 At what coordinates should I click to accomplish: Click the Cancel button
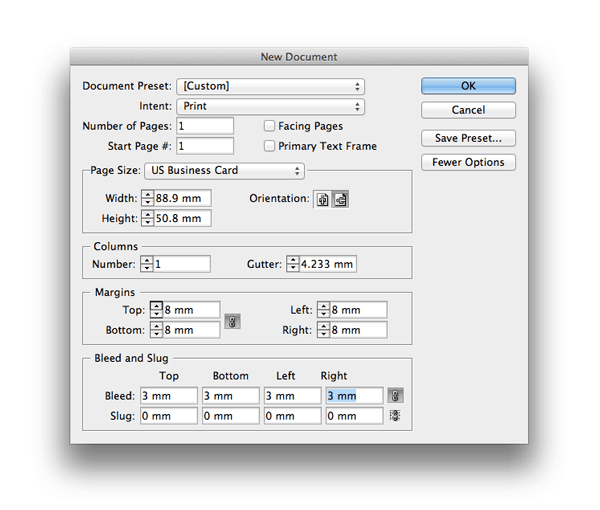point(468,110)
